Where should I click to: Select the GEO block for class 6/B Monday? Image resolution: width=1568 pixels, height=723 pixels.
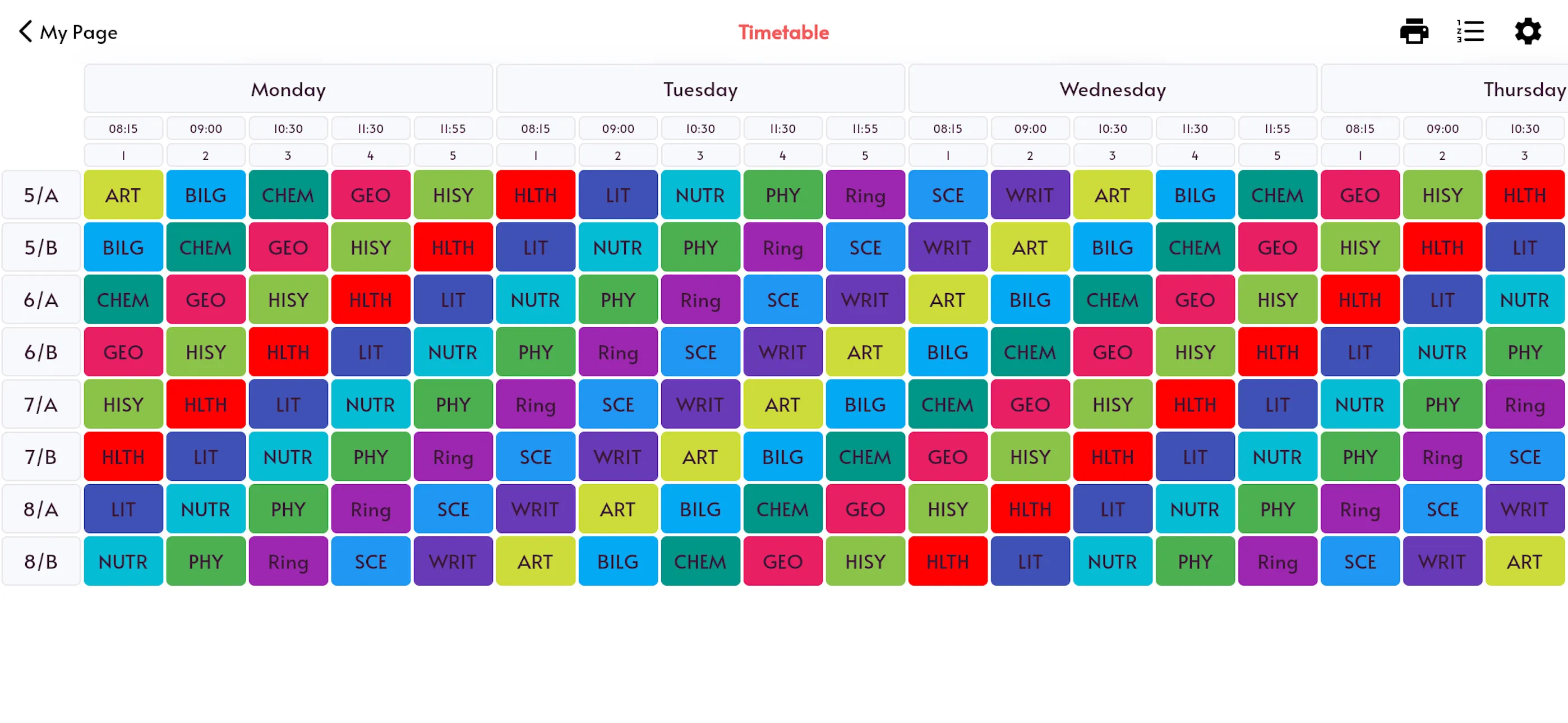pos(122,351)
